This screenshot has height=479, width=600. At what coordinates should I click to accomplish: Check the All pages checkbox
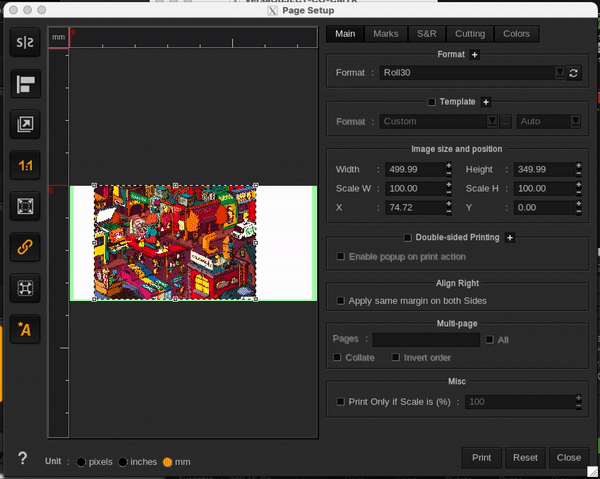coord(489,339)
